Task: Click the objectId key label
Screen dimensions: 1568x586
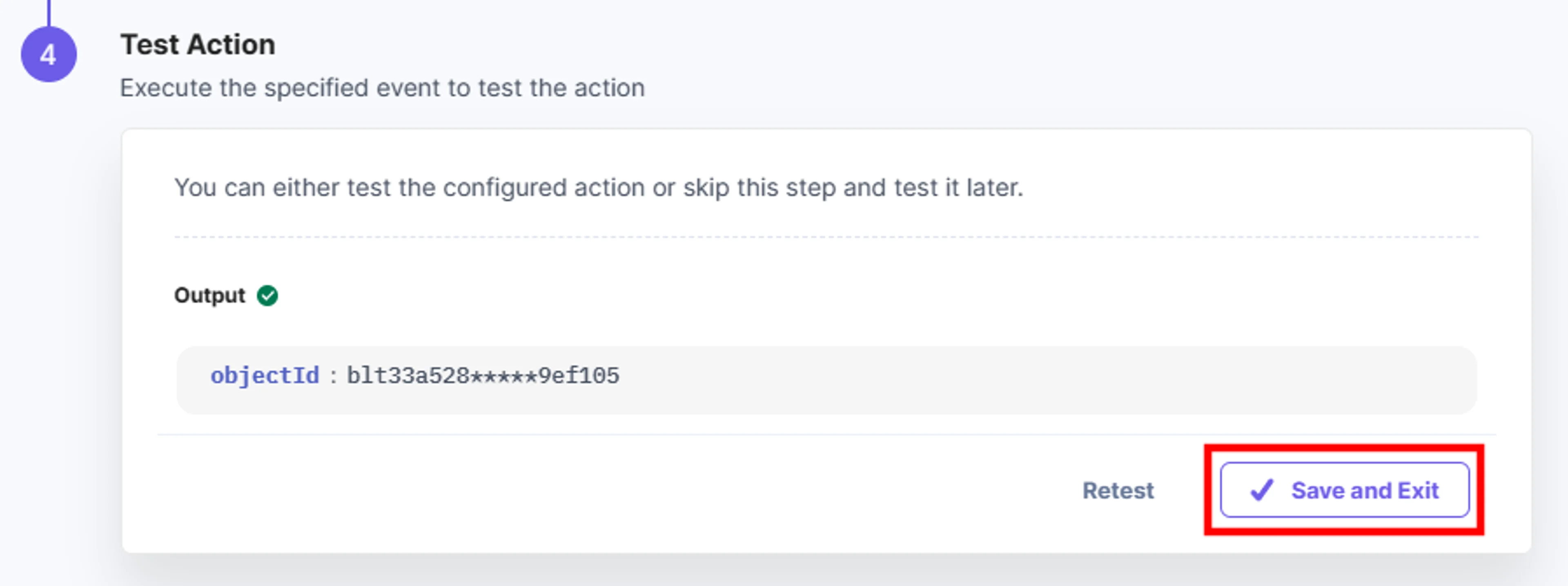Action: pyautogui.click(x=265, y=376)
